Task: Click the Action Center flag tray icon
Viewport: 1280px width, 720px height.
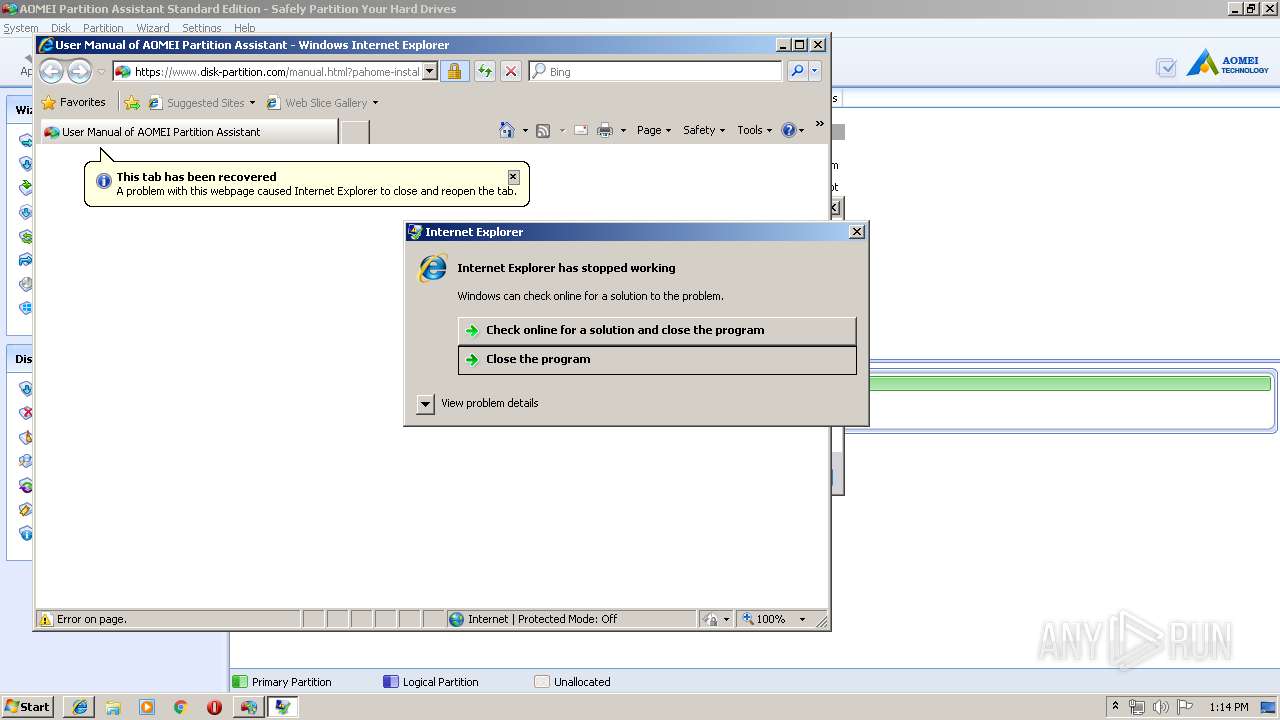Action: 1183,707
